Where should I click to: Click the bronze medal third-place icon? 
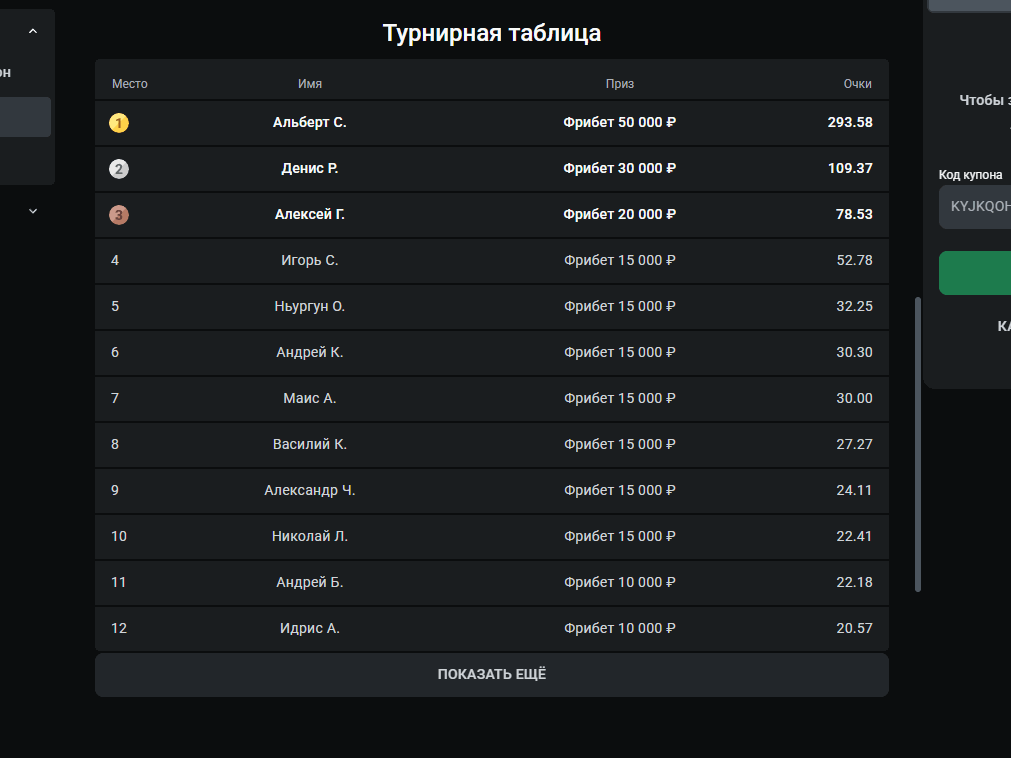click(x=119, y=215)
